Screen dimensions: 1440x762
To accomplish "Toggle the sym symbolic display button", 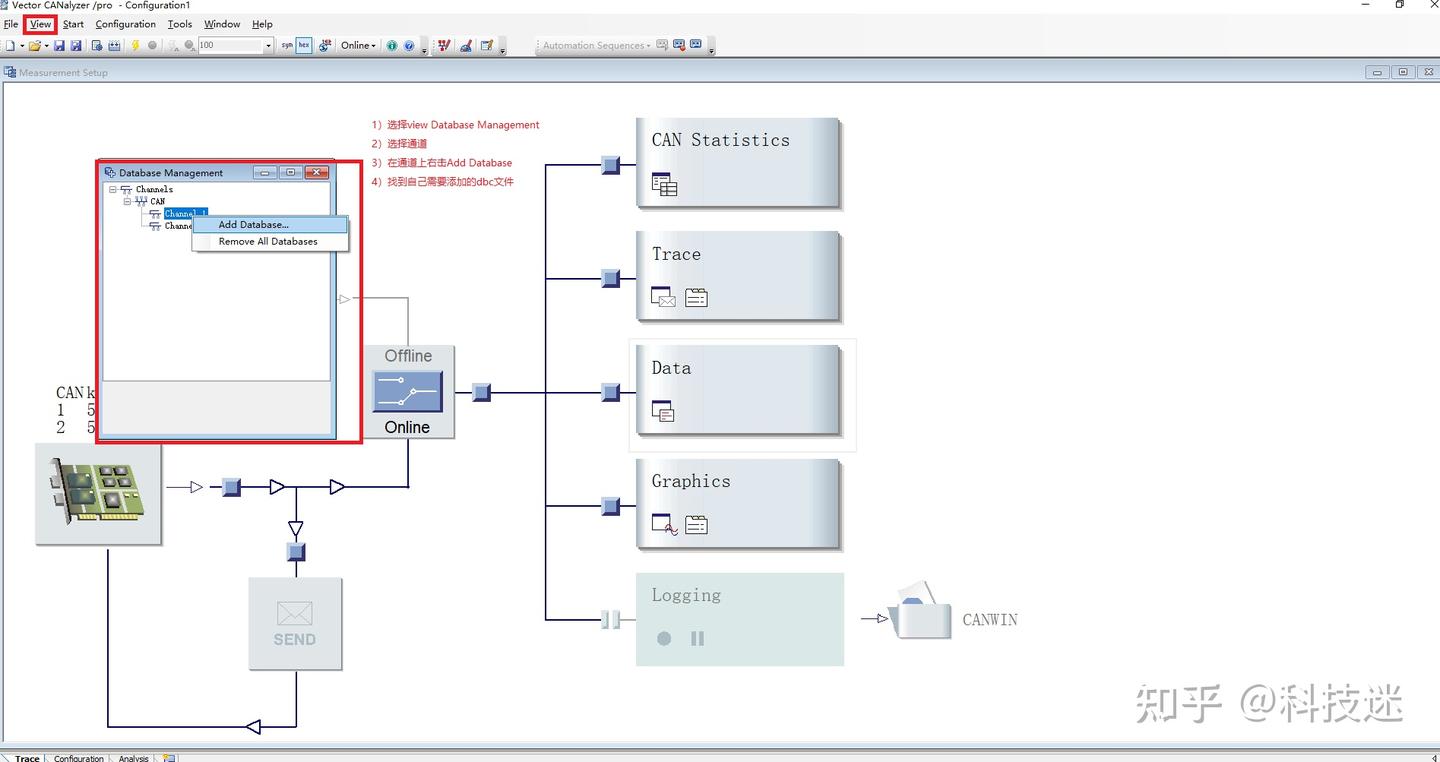I will click(287, 45).
